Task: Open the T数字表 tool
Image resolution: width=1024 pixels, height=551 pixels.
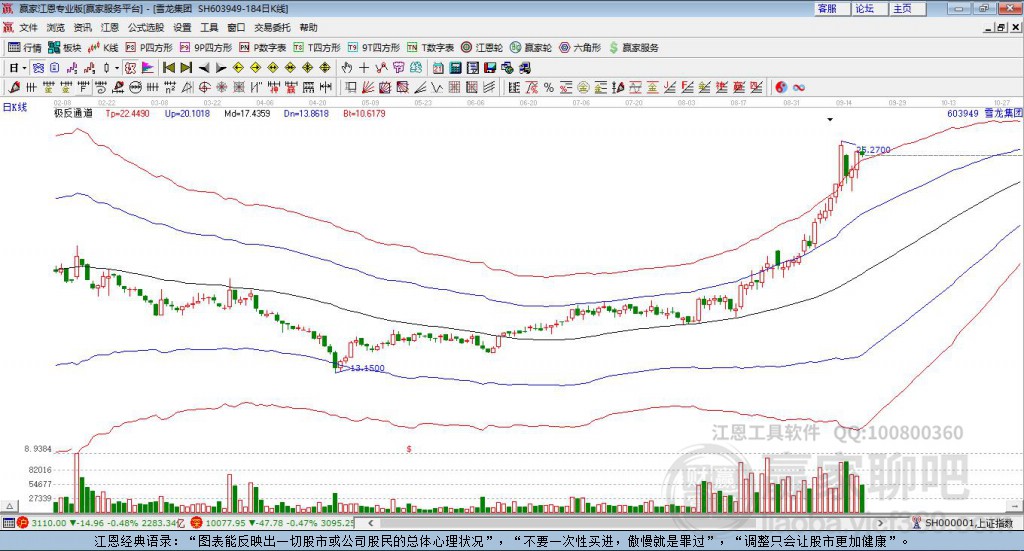Action: click(x=430, y=48)
